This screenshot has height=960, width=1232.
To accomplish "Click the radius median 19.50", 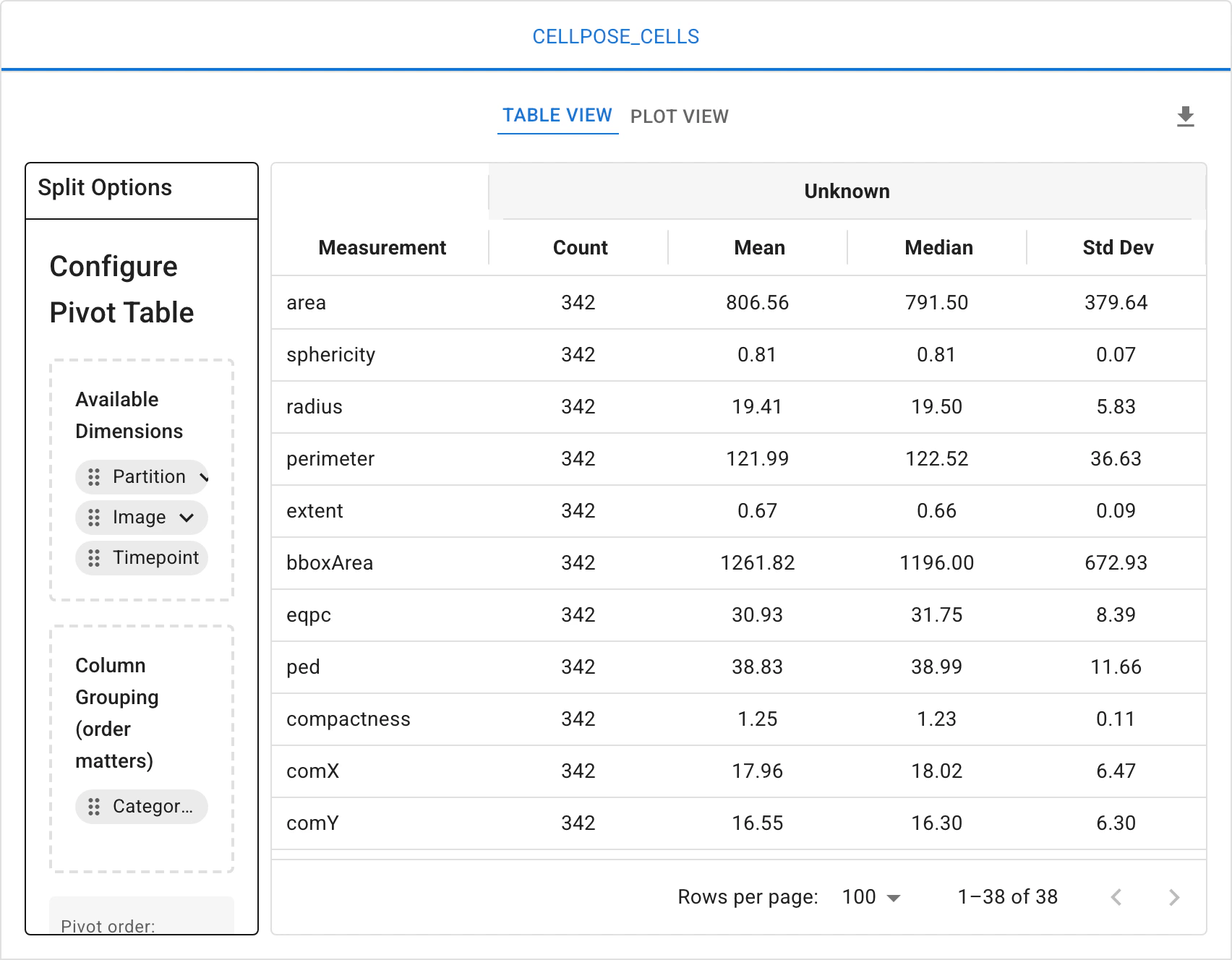I will pyautogui.click(x=937, y=407).
